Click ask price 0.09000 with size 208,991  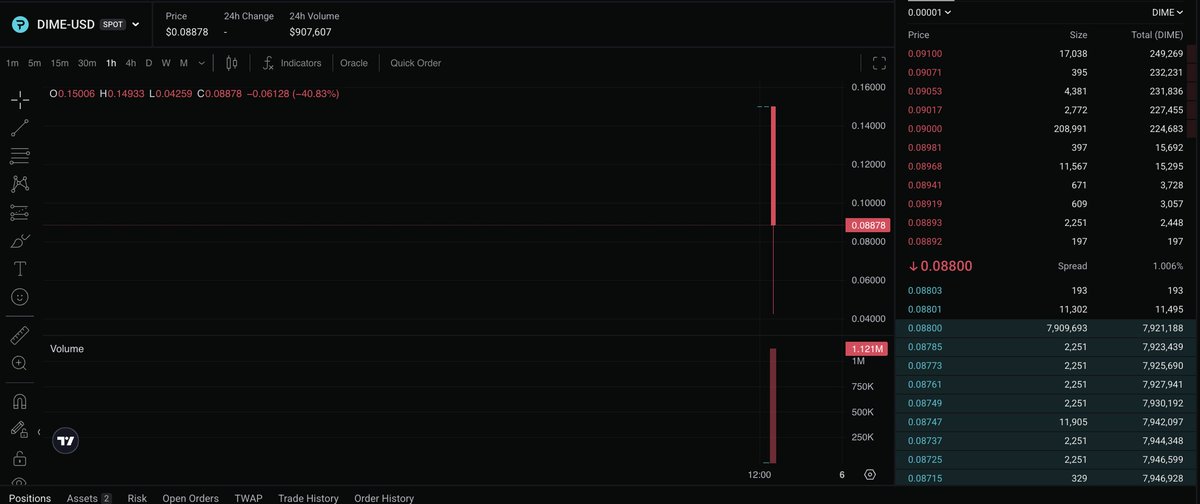click(1048, 128)
